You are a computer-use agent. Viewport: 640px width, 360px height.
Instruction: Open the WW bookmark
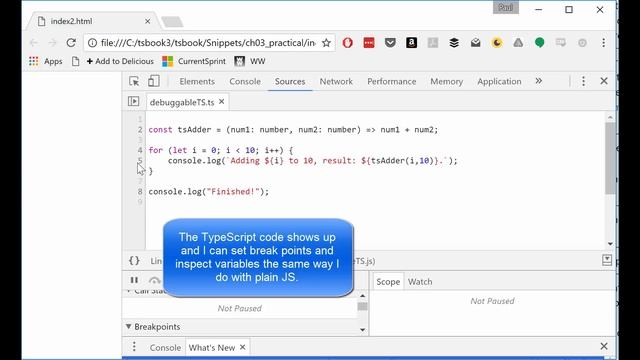point(250,61)
